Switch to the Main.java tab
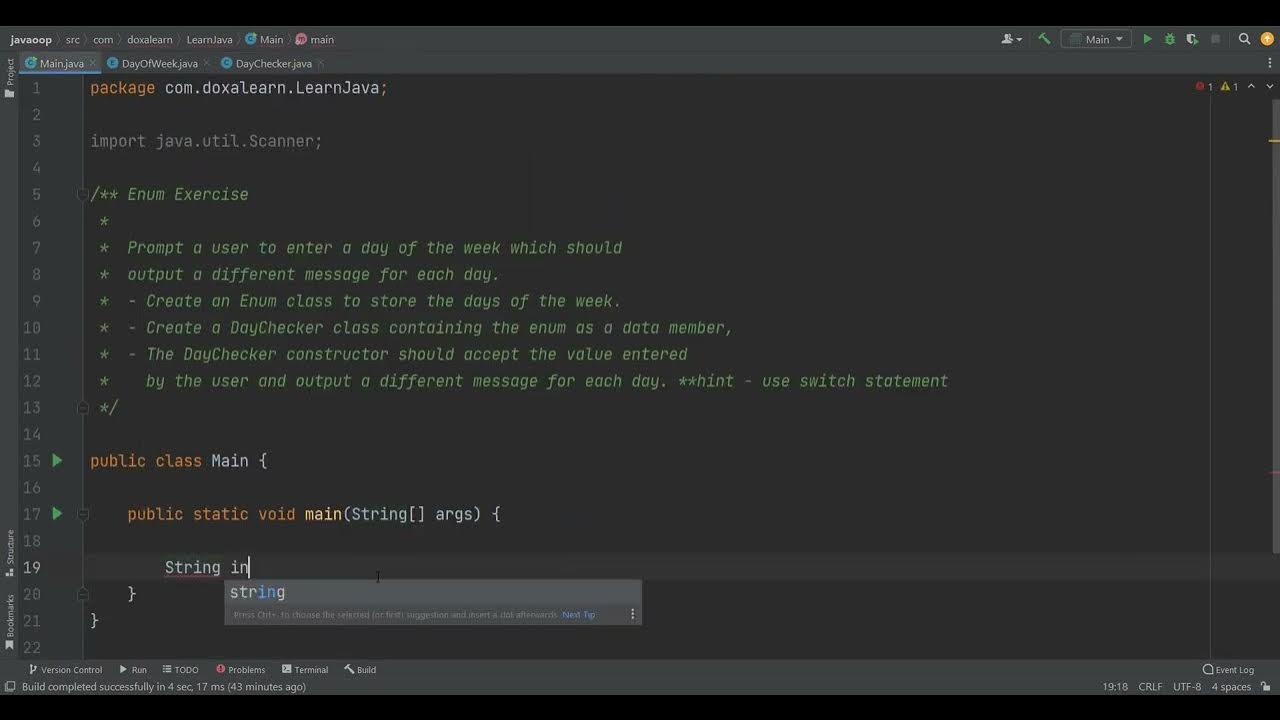 coord(61,63)
